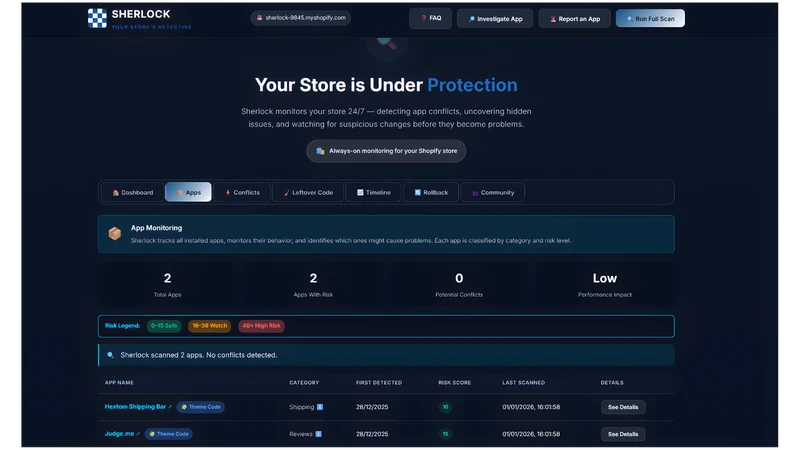Click the 40+ High Risk legend badge

[261, 326]
